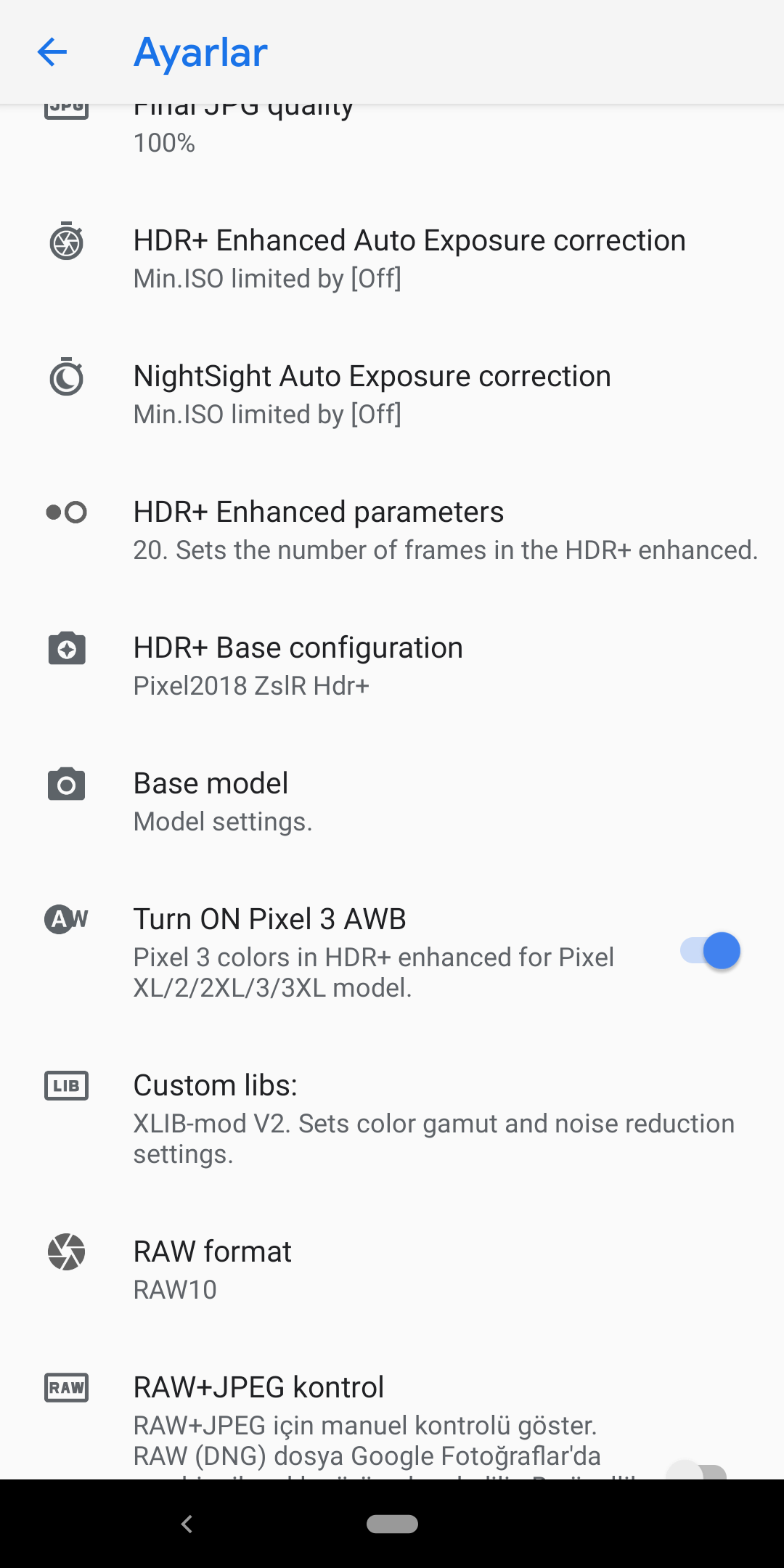
Task: Open NightSight Auto Exposure correction setting
Action: [x=392, y=394]
